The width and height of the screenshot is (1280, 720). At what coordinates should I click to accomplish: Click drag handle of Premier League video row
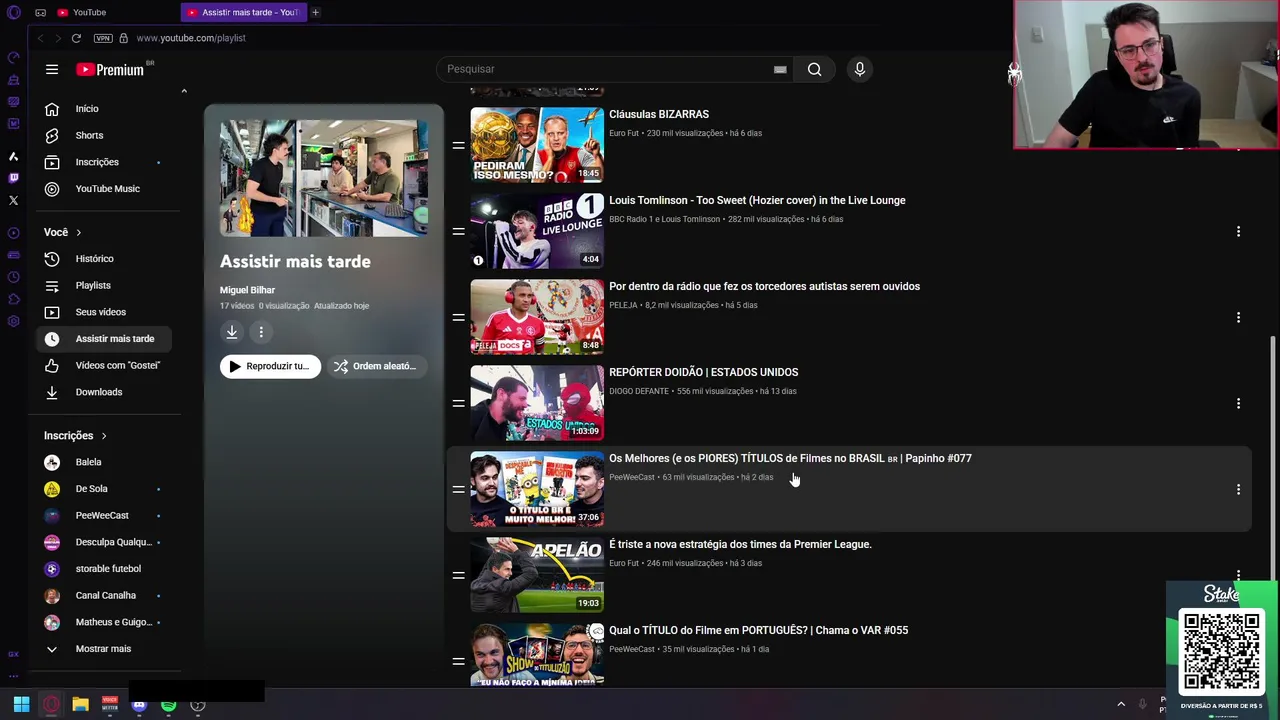(458, 575)
